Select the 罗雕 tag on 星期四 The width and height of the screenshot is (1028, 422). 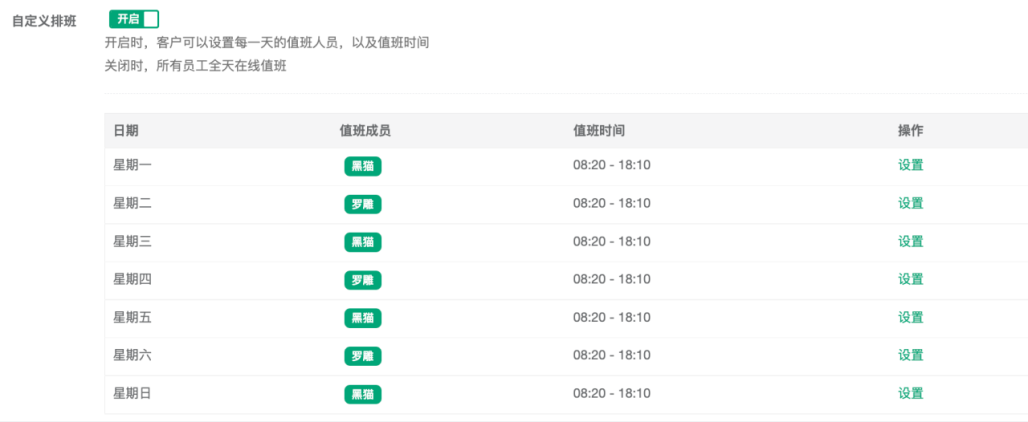pyautogui.click(x=362, y=280)
